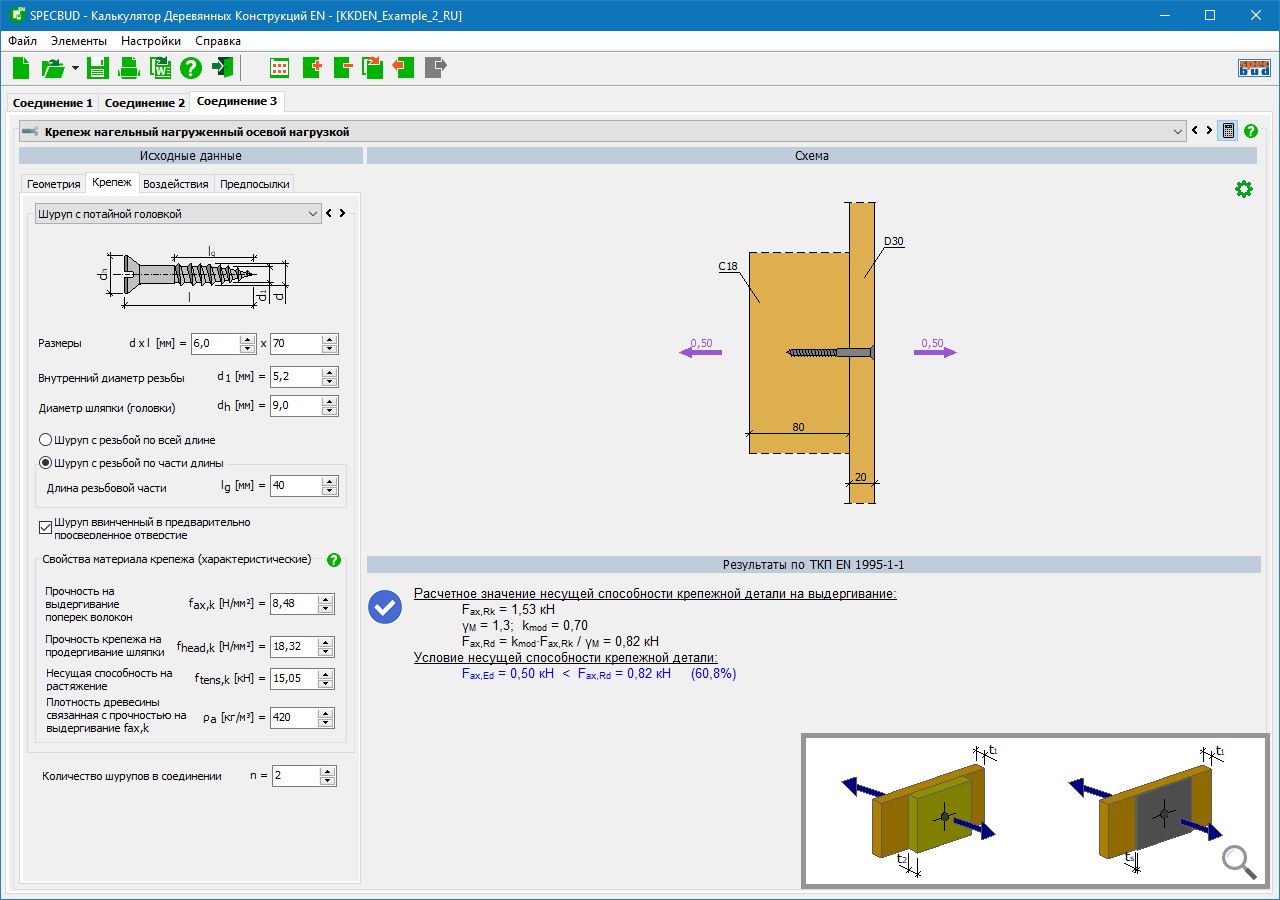Uncheck the pre-drilled hole screw checkbox
1280x900 pixels.
(x=45, y=527)
